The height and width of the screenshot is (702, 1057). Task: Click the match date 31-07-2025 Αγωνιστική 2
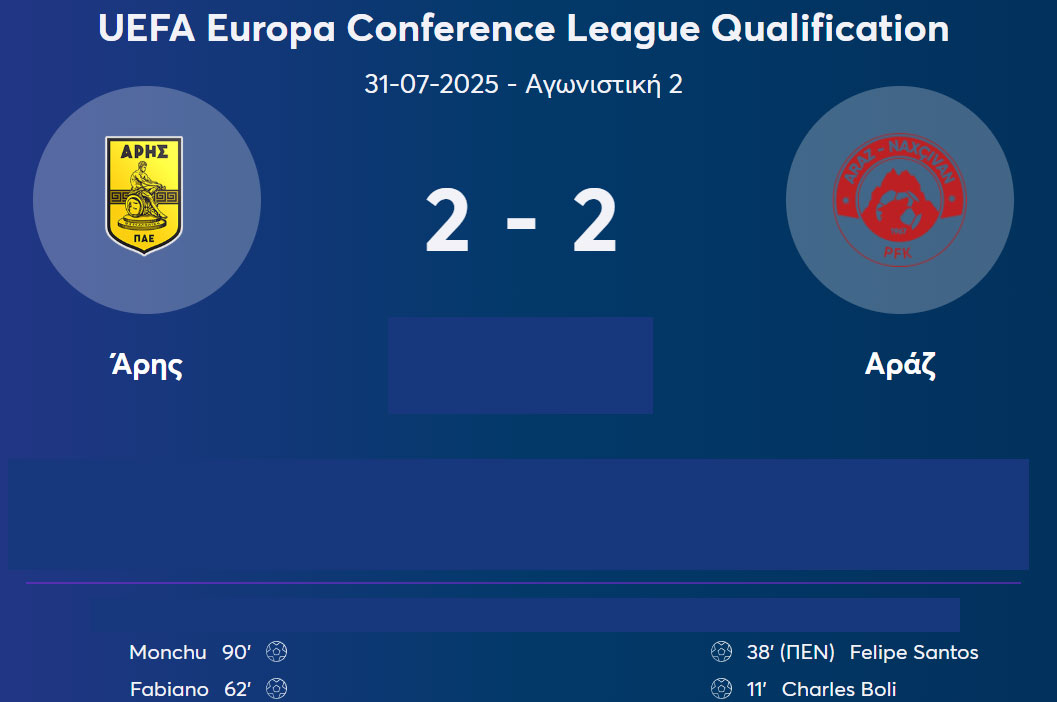(x=524, y=84)
